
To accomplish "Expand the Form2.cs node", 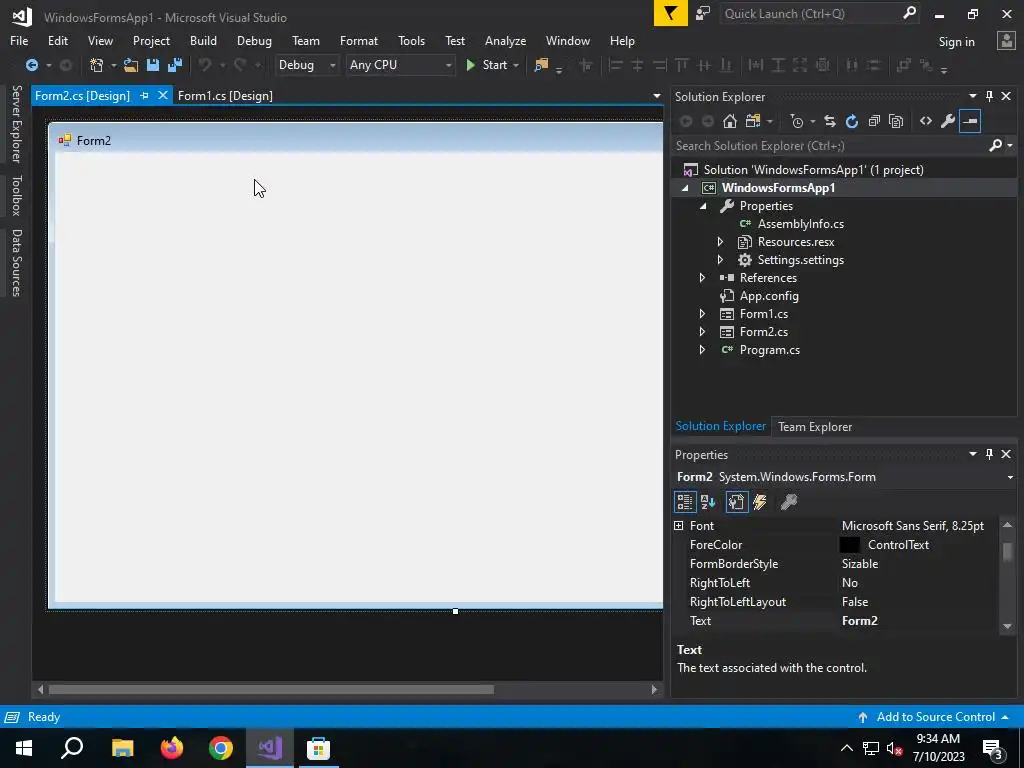I will coord(702,332).
